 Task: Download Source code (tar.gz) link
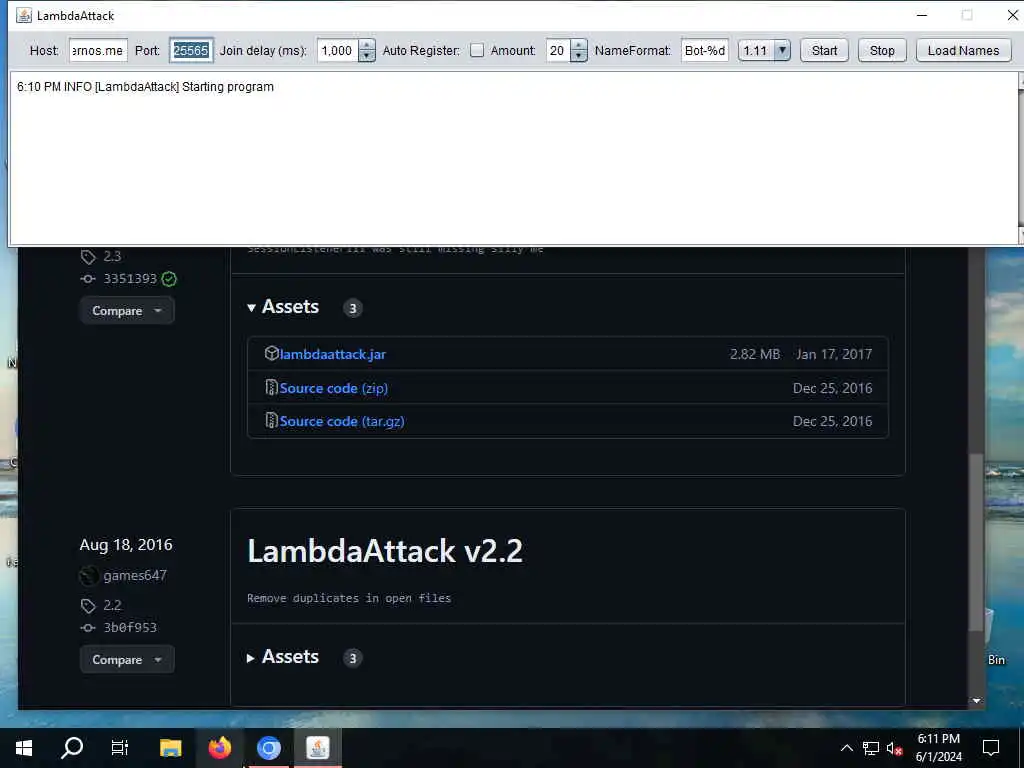pos(342,421)
